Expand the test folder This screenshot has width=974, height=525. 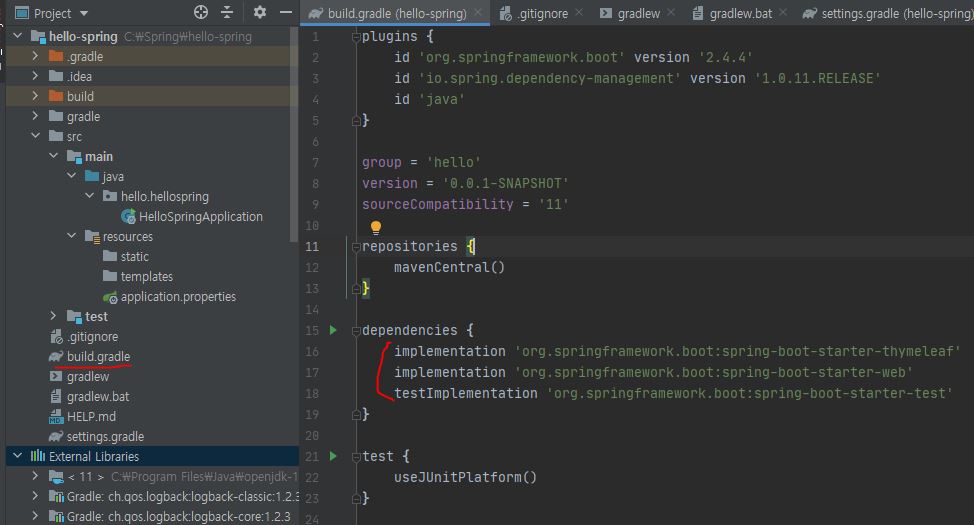pos(53,316)
